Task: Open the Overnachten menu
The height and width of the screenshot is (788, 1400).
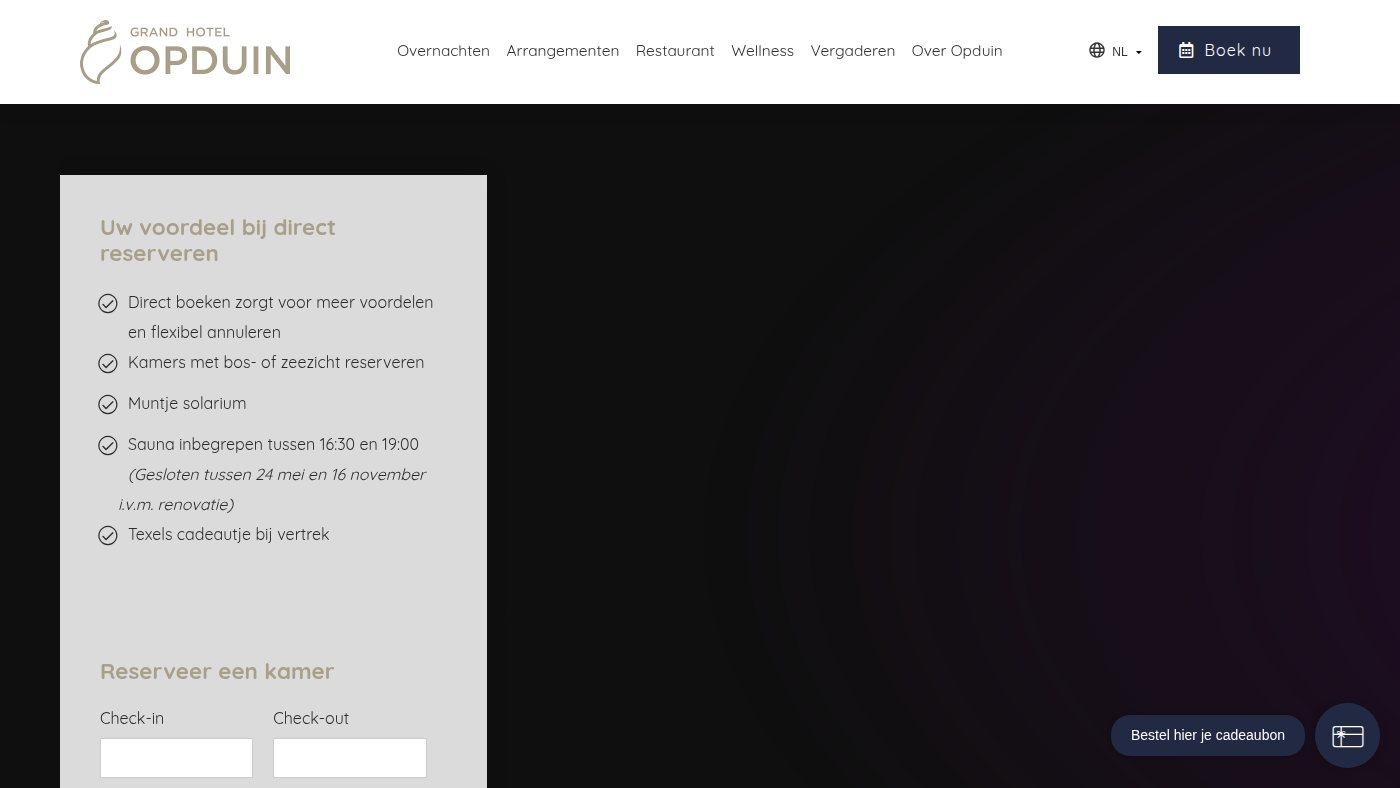Action: (x=443, y=51)
